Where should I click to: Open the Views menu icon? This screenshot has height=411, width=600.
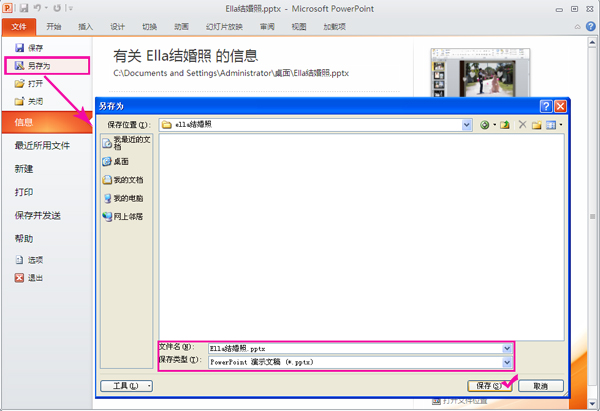coord(551,125)
